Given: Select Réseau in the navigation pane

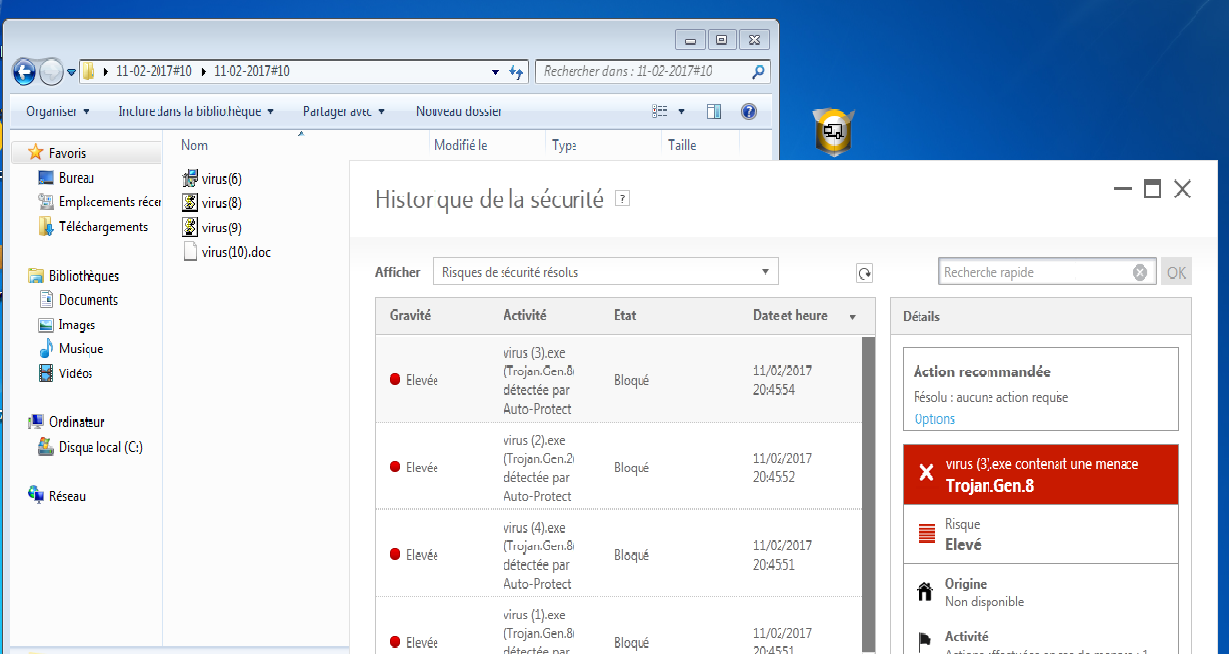Looking at the screenshot, I should tap(57, 496).
